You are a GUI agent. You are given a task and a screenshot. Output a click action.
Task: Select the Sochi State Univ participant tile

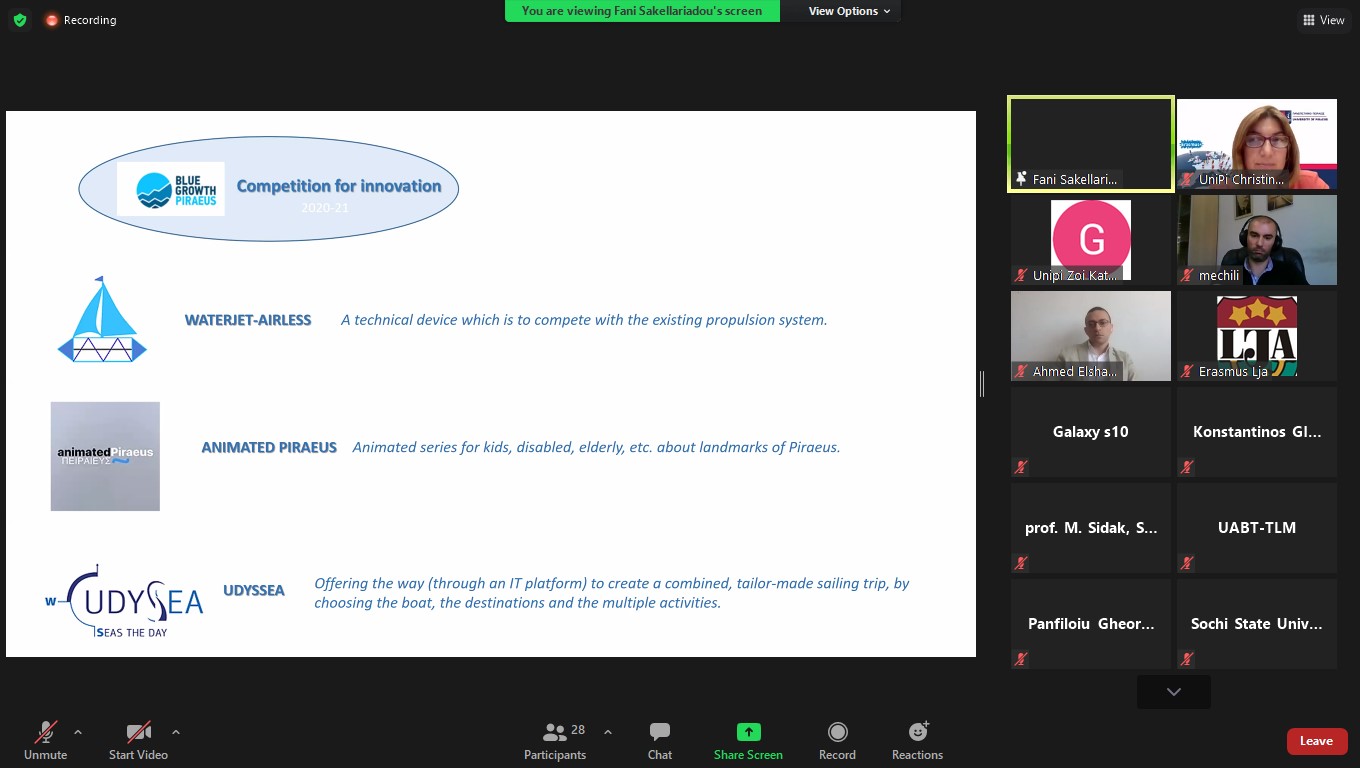pos(1257,624)
